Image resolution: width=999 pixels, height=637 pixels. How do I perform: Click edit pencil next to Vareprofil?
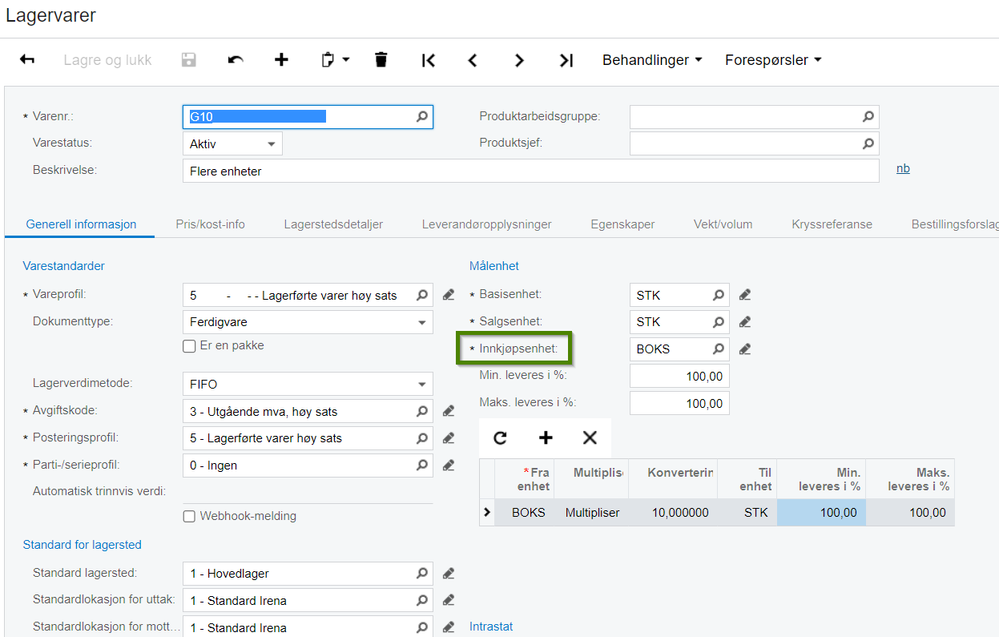pyautogui.click(x=449, y=295)
